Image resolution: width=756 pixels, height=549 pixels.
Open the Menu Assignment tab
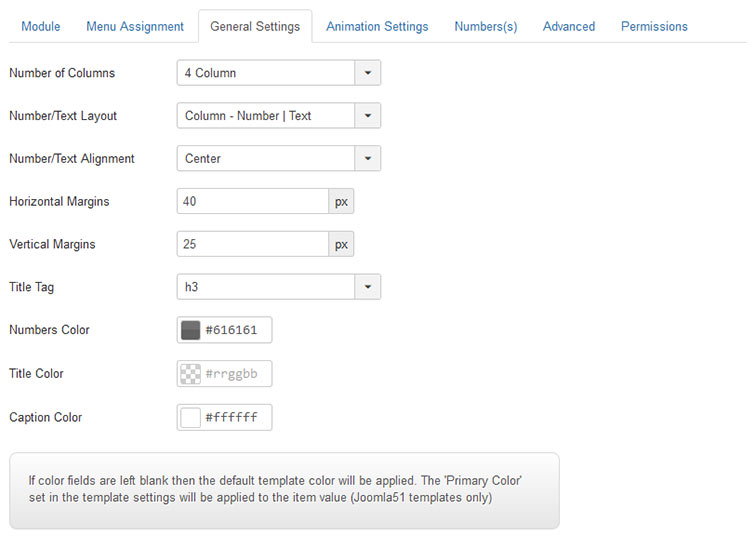click(135, 27)
